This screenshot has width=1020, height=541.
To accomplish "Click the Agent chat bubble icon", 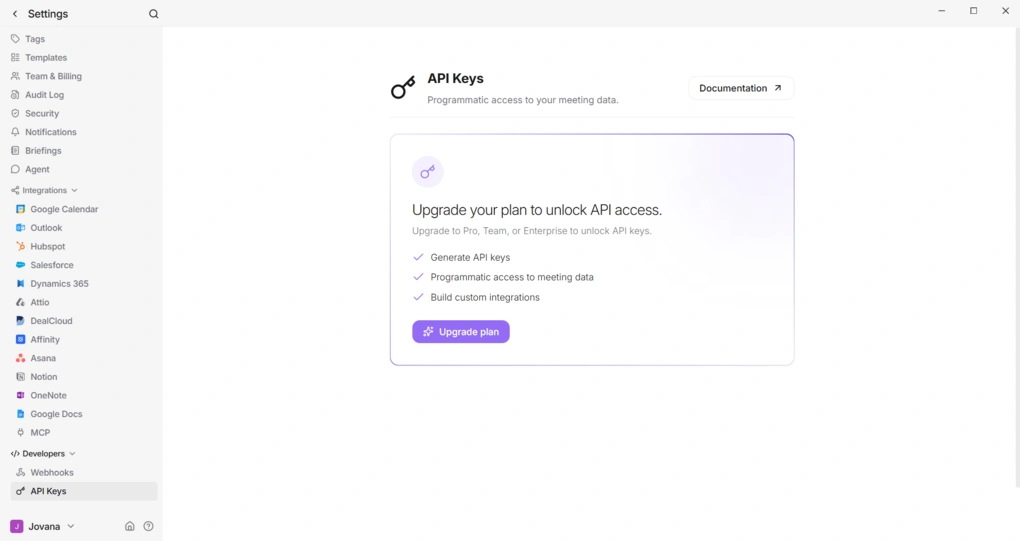I will (x=15, y=169).
